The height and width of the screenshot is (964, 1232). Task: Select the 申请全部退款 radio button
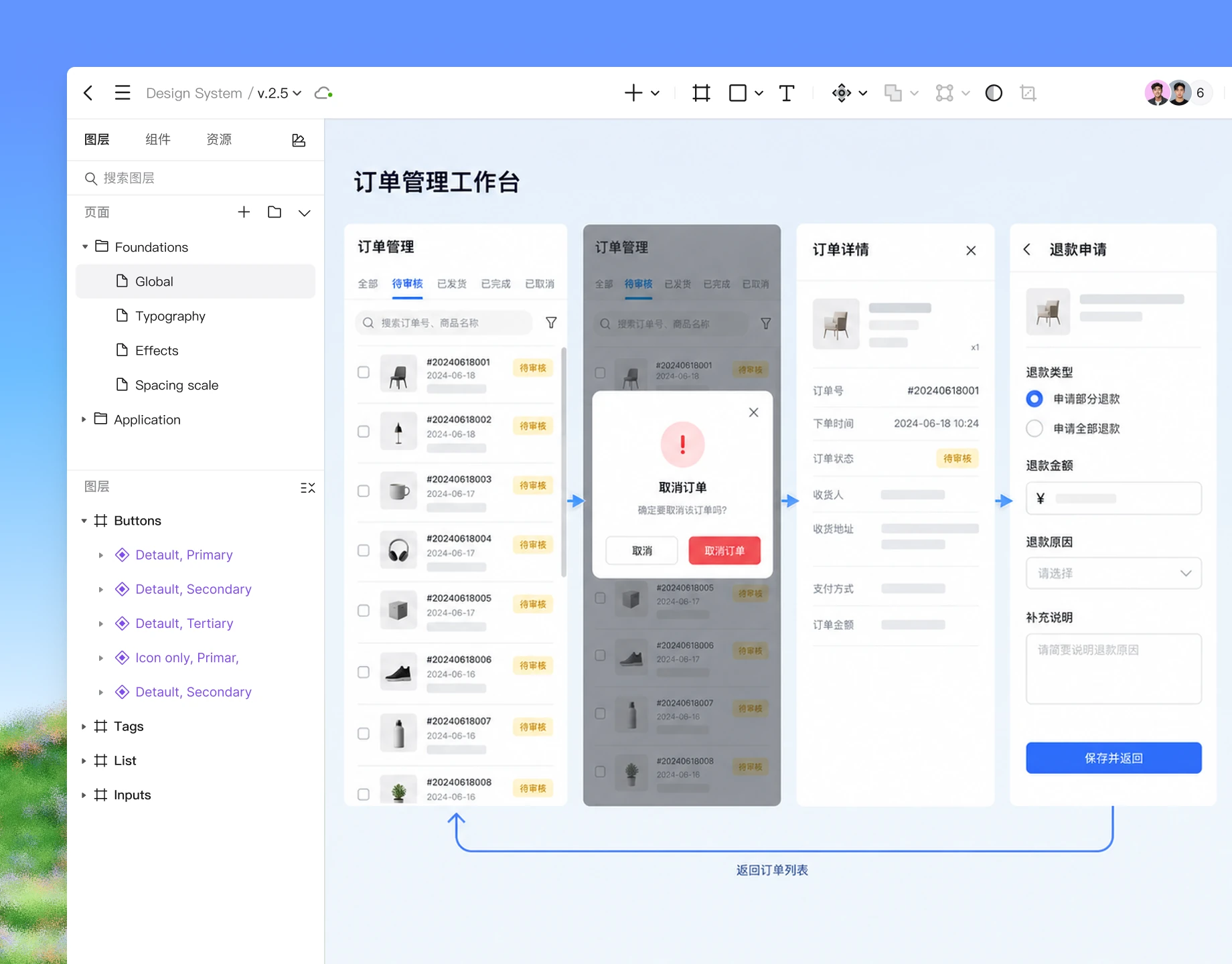tap(1034, 428)
